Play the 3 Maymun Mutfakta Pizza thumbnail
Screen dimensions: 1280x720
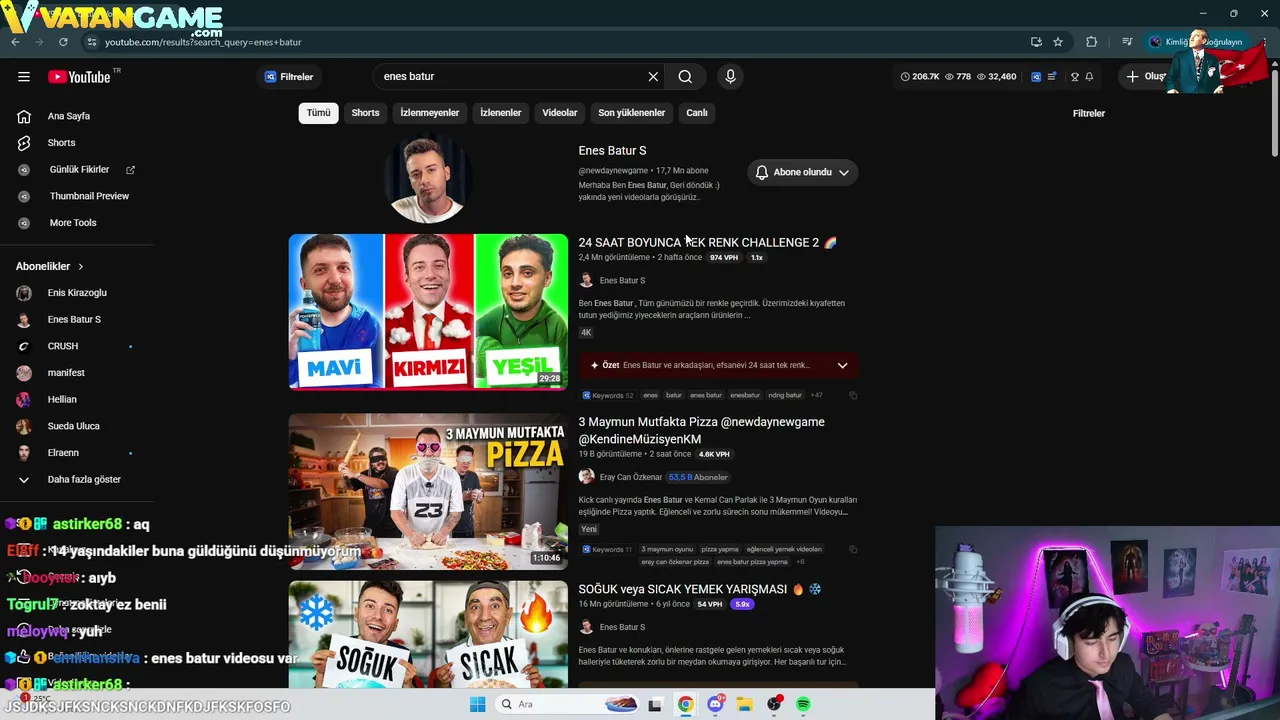428,492
